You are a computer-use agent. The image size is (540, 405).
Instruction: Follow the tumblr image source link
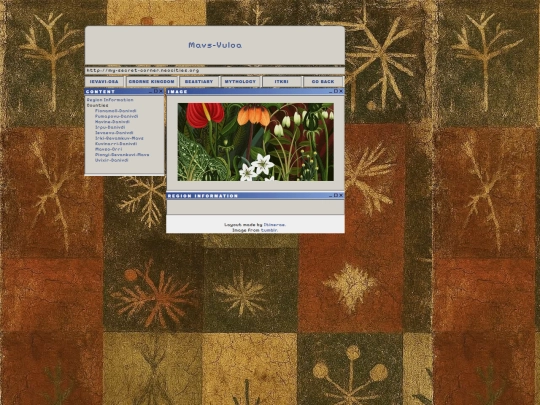(x=269, y=230)
